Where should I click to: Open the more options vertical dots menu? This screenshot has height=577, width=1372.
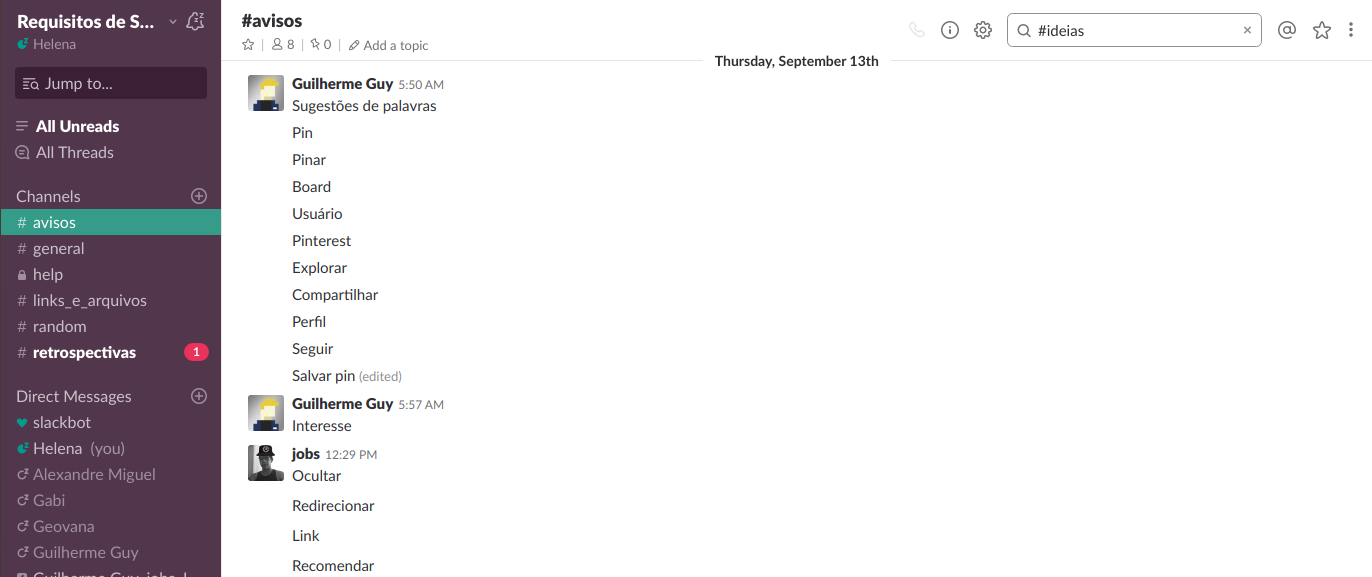point(1353,30)
